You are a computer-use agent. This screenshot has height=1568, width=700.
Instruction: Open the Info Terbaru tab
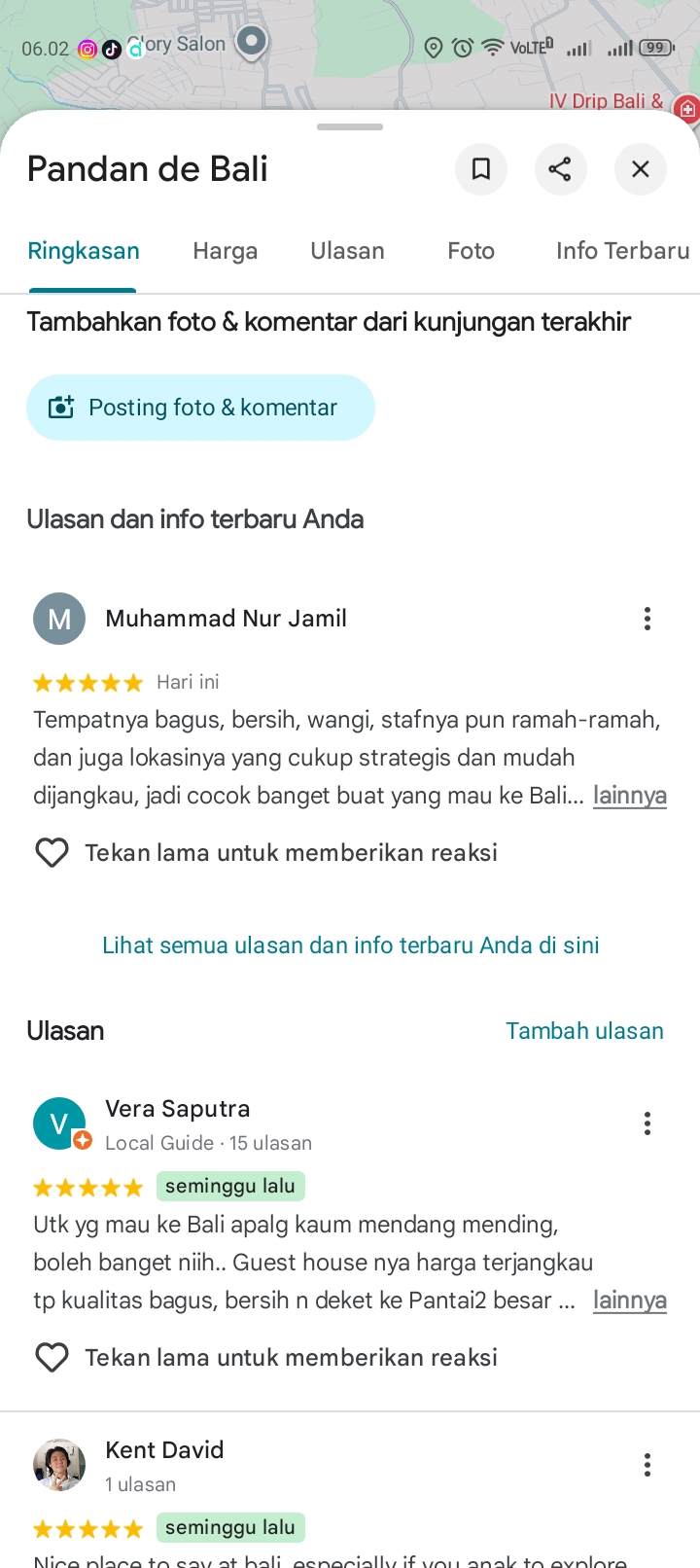[623, 251]
